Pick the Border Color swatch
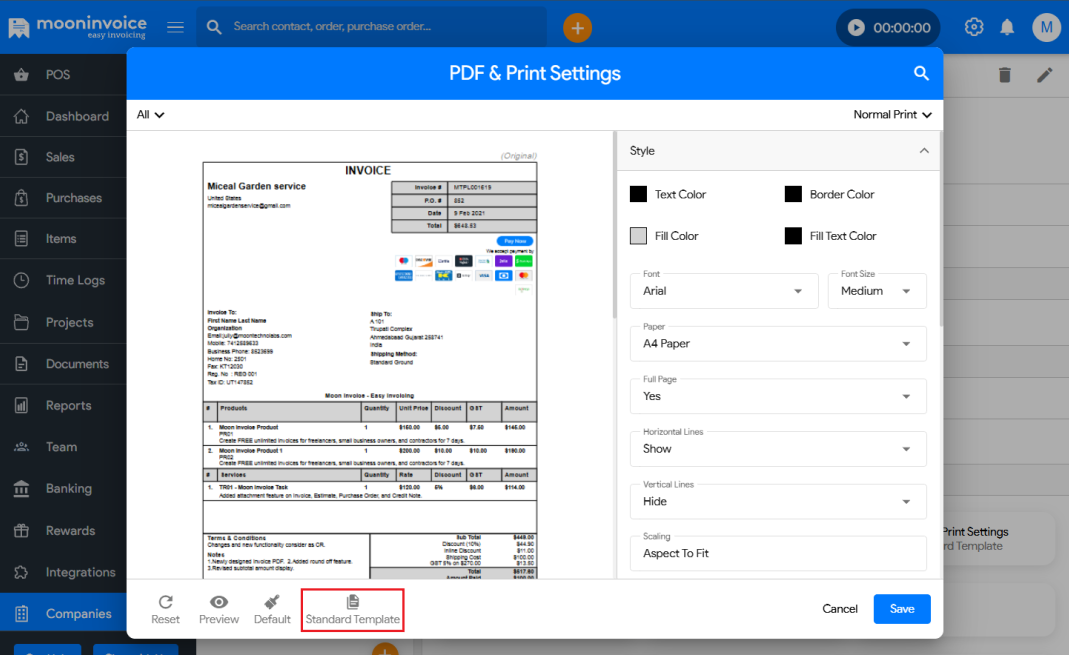 tap(793, 194)
